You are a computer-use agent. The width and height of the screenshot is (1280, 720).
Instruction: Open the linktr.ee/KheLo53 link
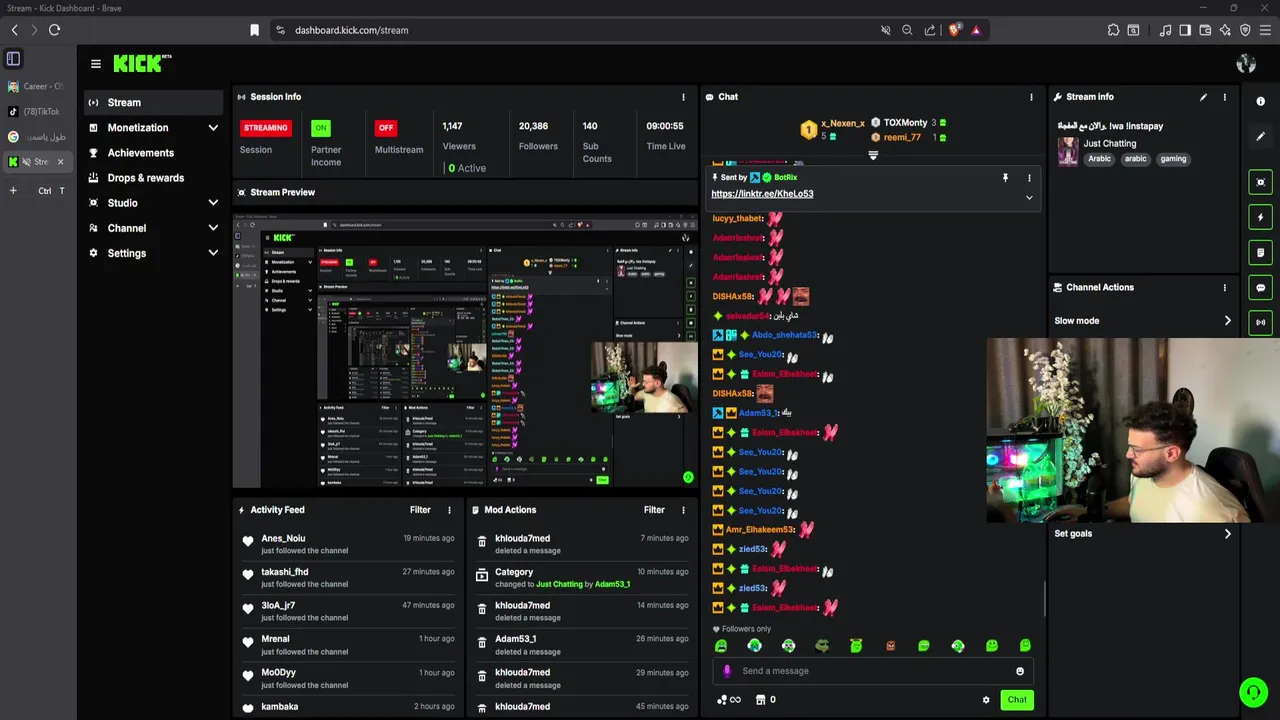click(x=762, y=194)
